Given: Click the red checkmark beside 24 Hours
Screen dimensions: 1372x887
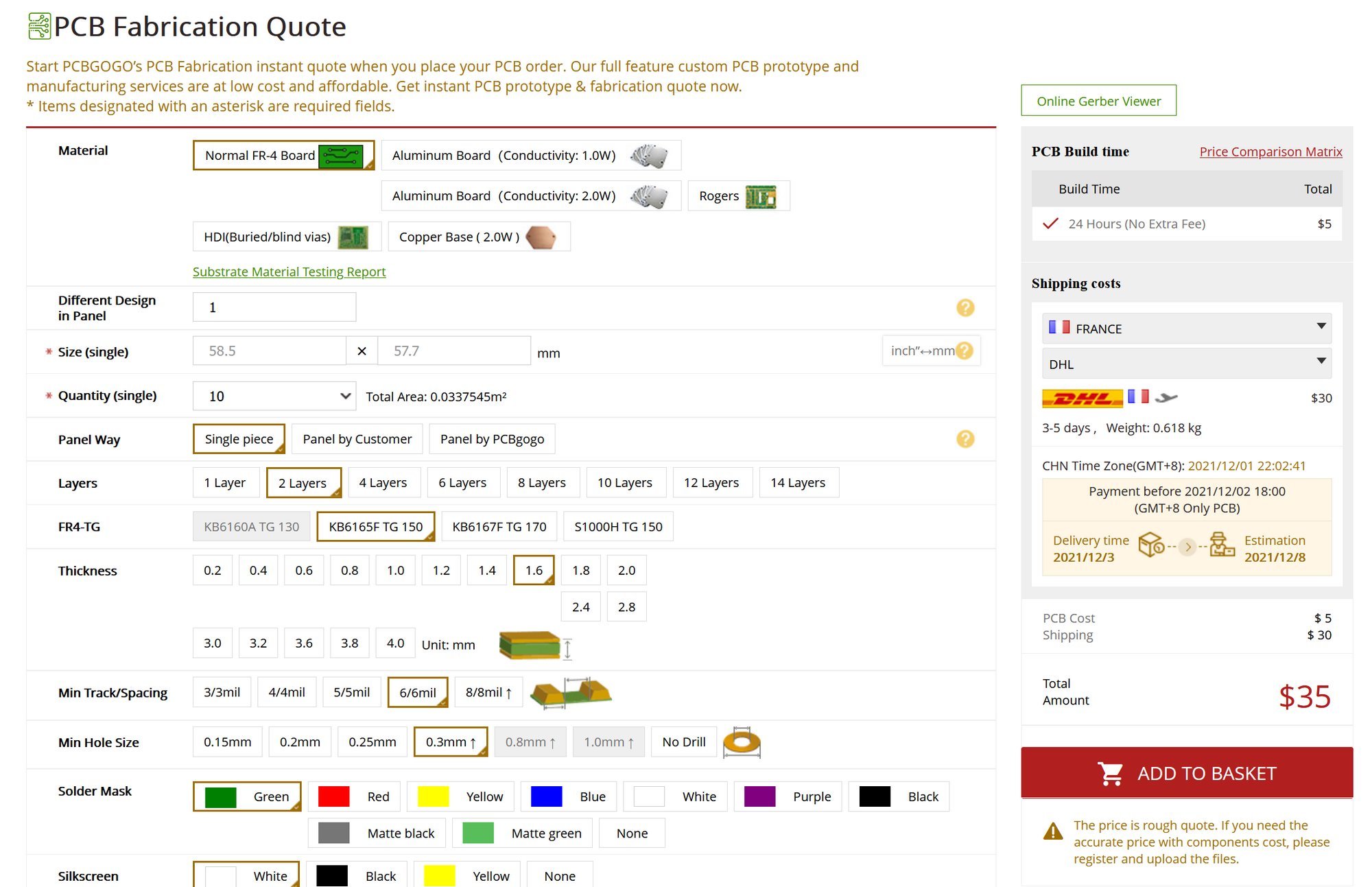Looking at the screenshot, I should [x=1050, y=224].
